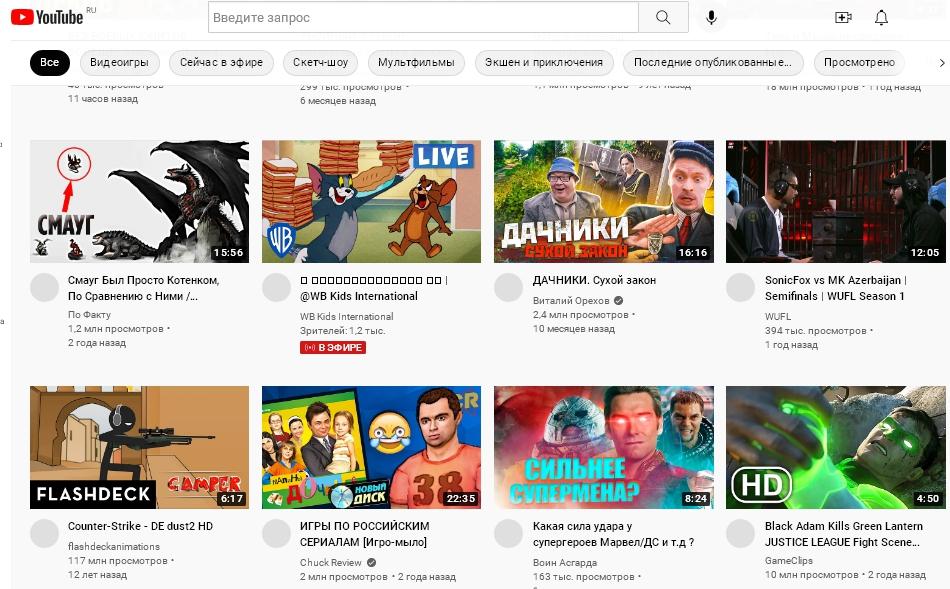
Task: Open the Tom and Jerry LIVE thumbnail
Action: (x=371, y=201)
